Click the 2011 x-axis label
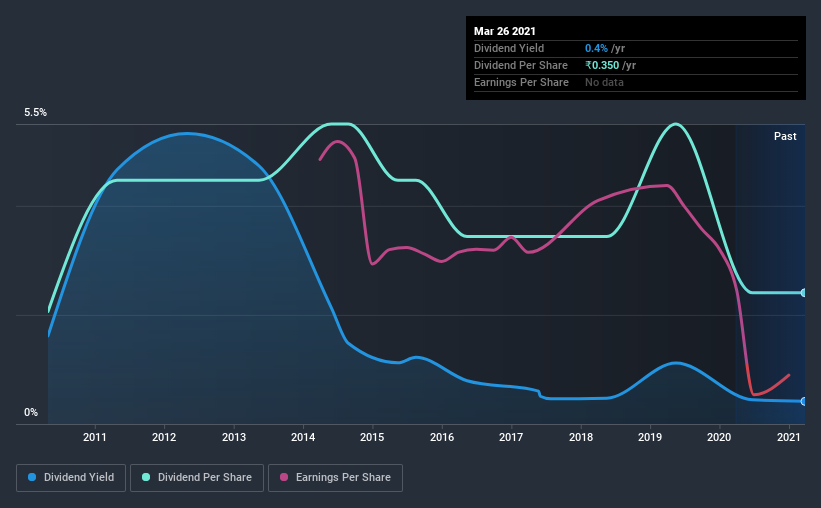This screenshot has height=508, width=821. pos(95,437)
